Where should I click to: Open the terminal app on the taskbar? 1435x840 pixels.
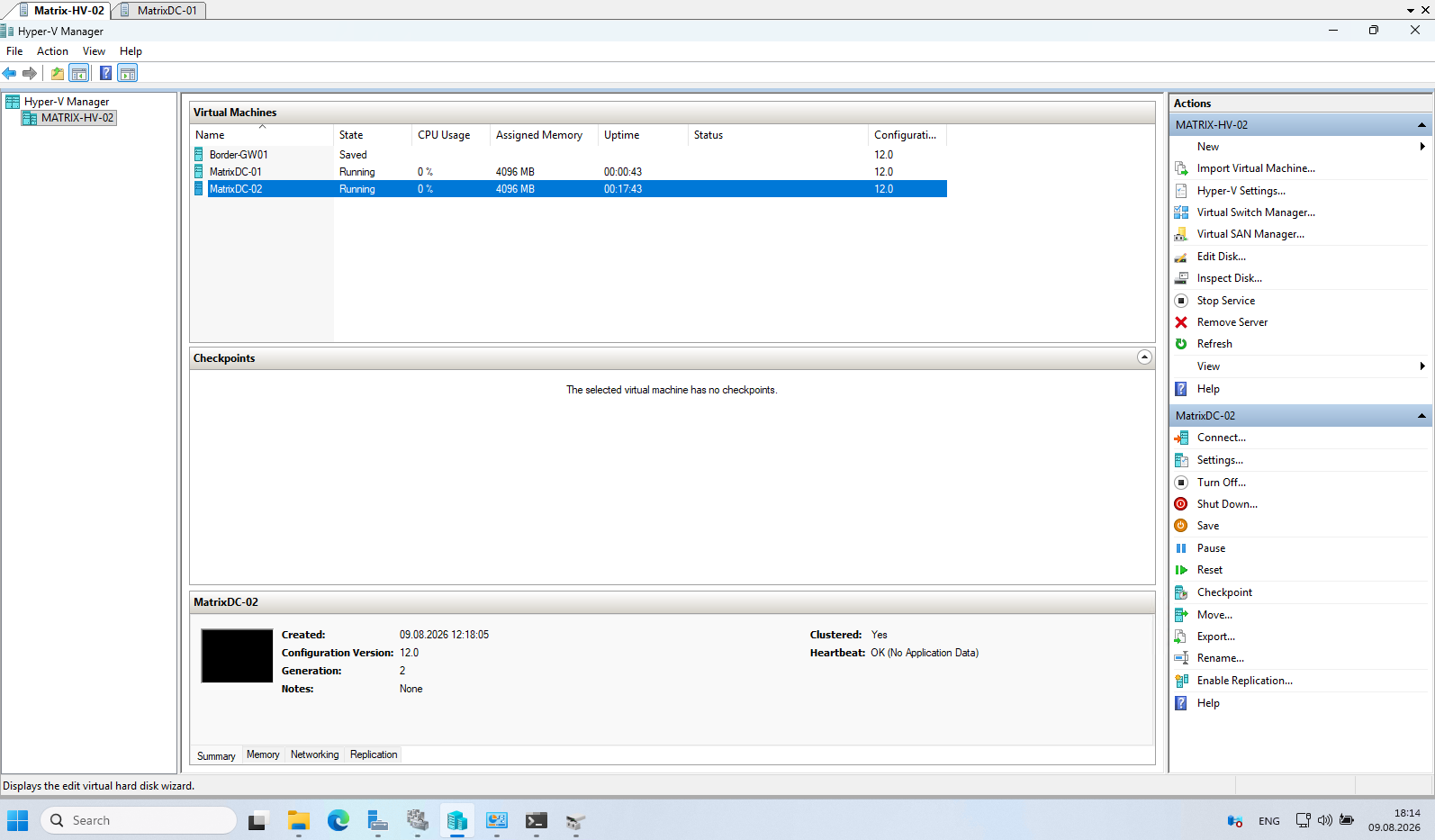click(537, 820)
